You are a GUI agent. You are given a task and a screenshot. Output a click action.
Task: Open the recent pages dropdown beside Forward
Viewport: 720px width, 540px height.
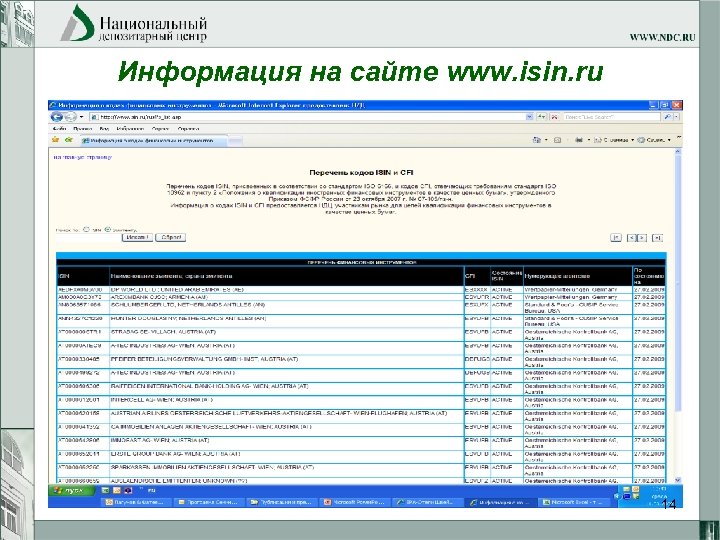pyautogui.click(x=82, y=117)
